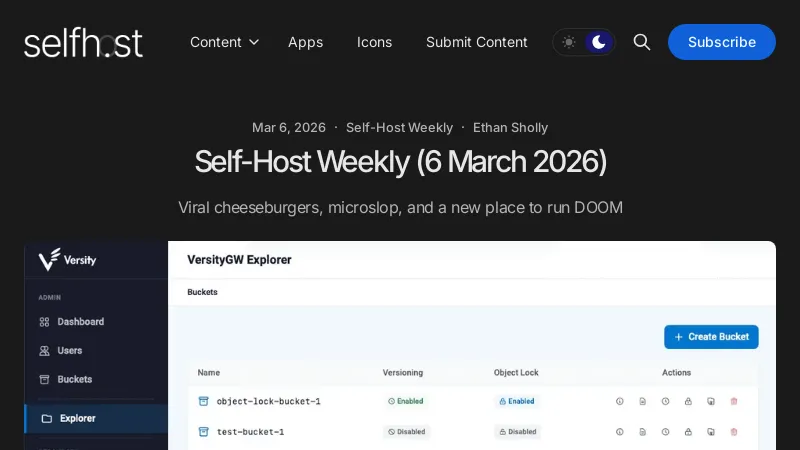Screen dimensions: 800x450
Task: Click the Create Bucket button
Action: [x=711, y=337]
